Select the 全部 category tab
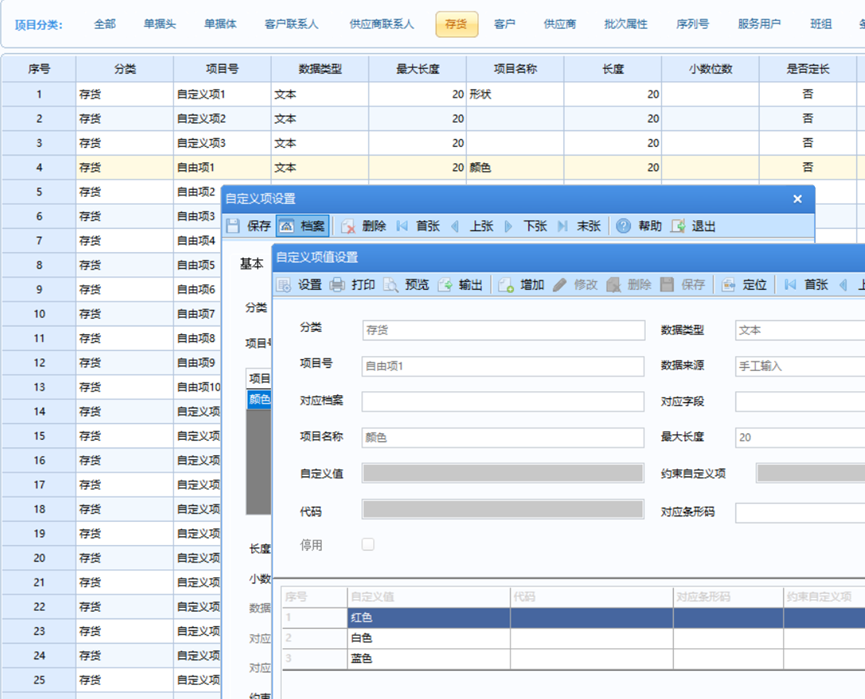865x699 pixels. click(105, 24)
